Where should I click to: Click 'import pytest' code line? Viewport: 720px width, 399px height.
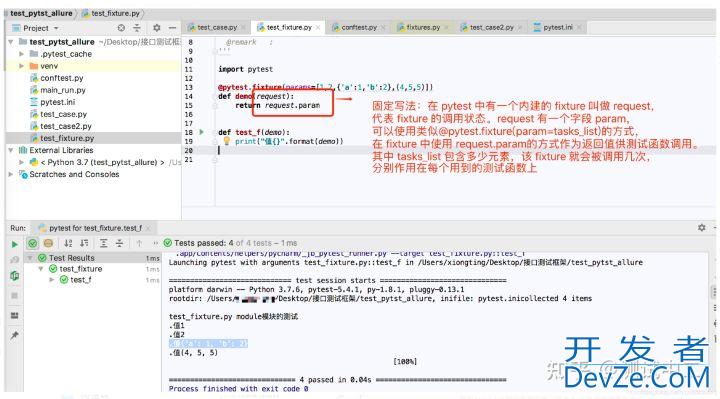pyautogui.click(x=245, y=69)
